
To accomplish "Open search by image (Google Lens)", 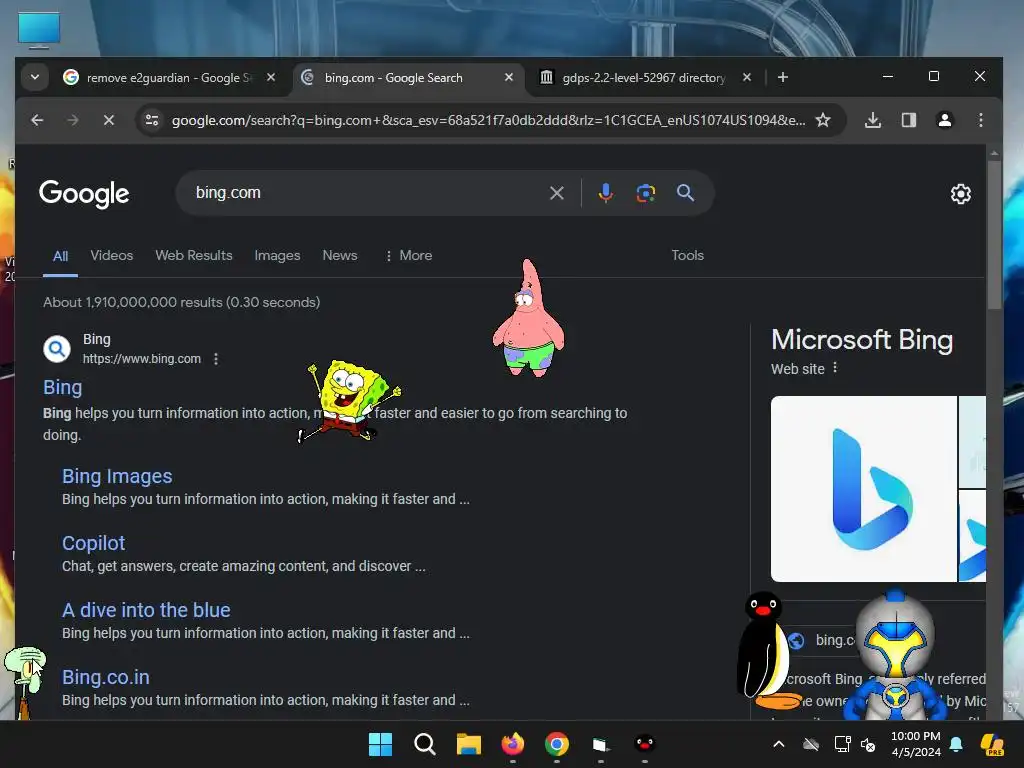I will (645, 193).
